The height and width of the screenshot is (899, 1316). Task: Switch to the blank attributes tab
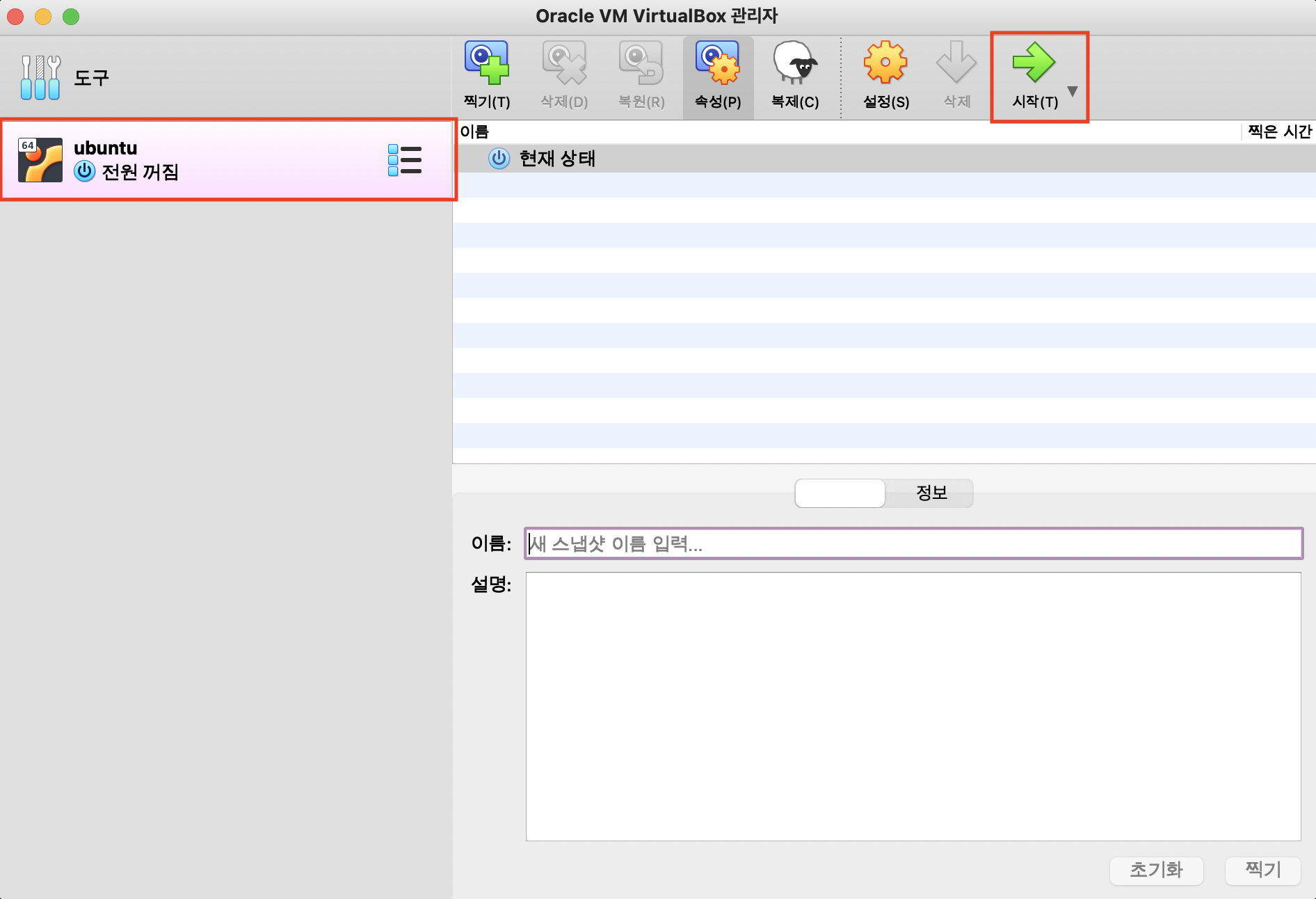pyautogui.click(x=840, y=493)
